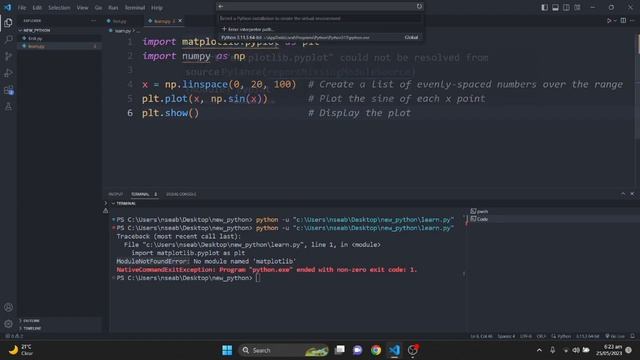
Task: Switch to the Debug Console tab
Action: tap(181, 194)
